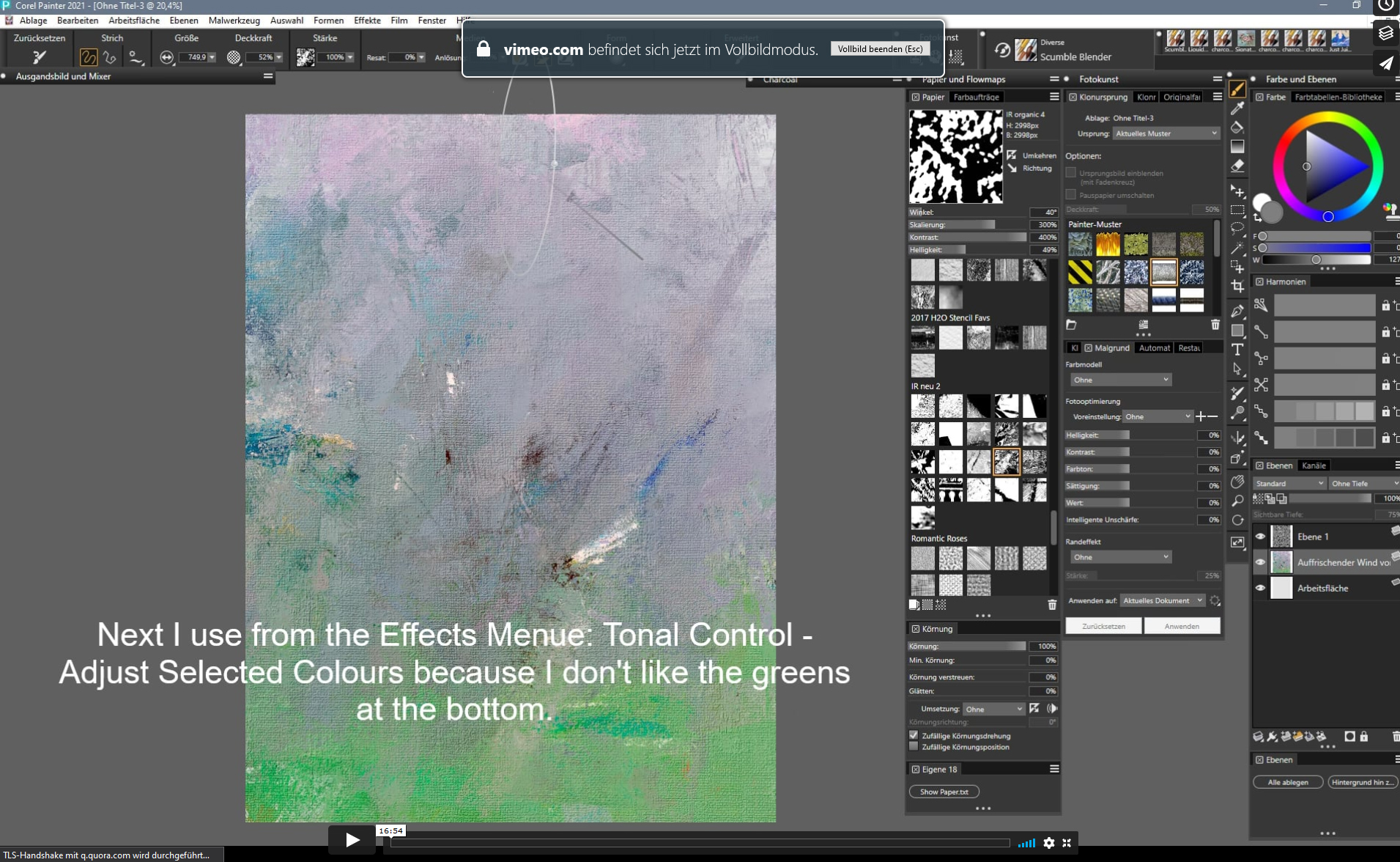1400x862 pixels.
Task: Open Farbmodell Ohne dropdown
Action: pos(1120,380)
